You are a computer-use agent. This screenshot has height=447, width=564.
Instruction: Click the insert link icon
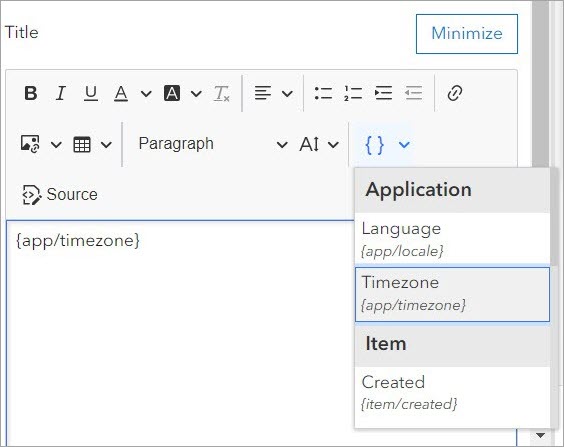pos(455,93)
